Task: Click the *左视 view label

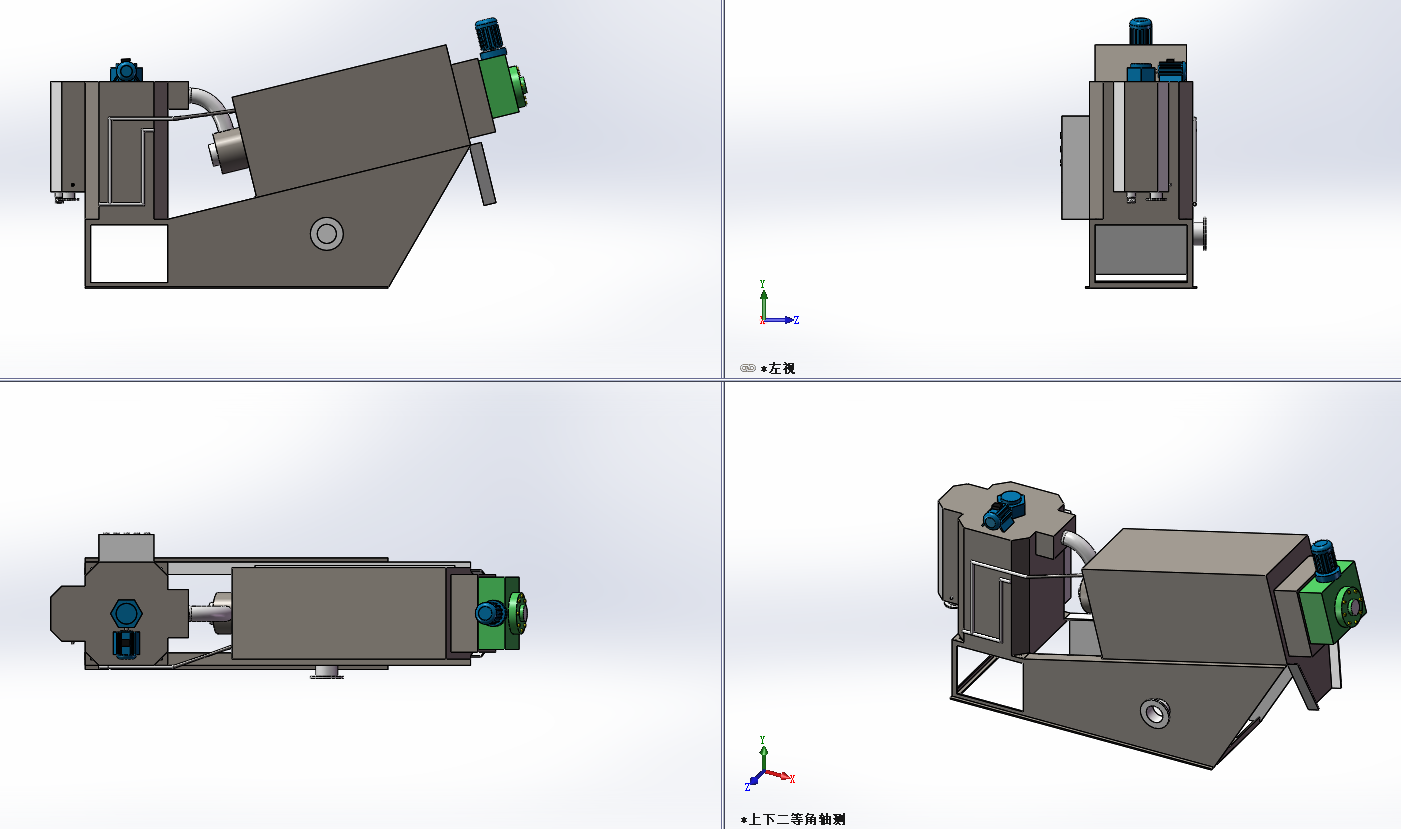Action: 778,368
